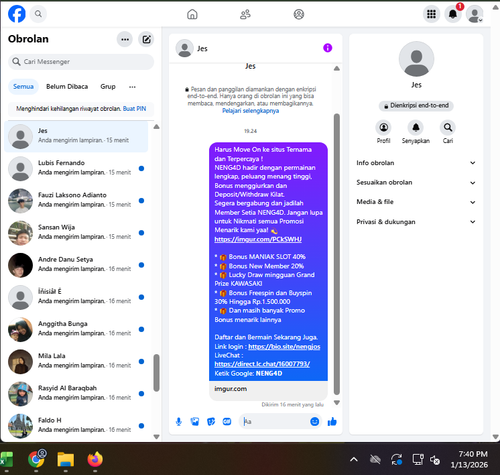Click the chat list scrollbar down arrow
500x475 pixels.
tap(156, 437)
